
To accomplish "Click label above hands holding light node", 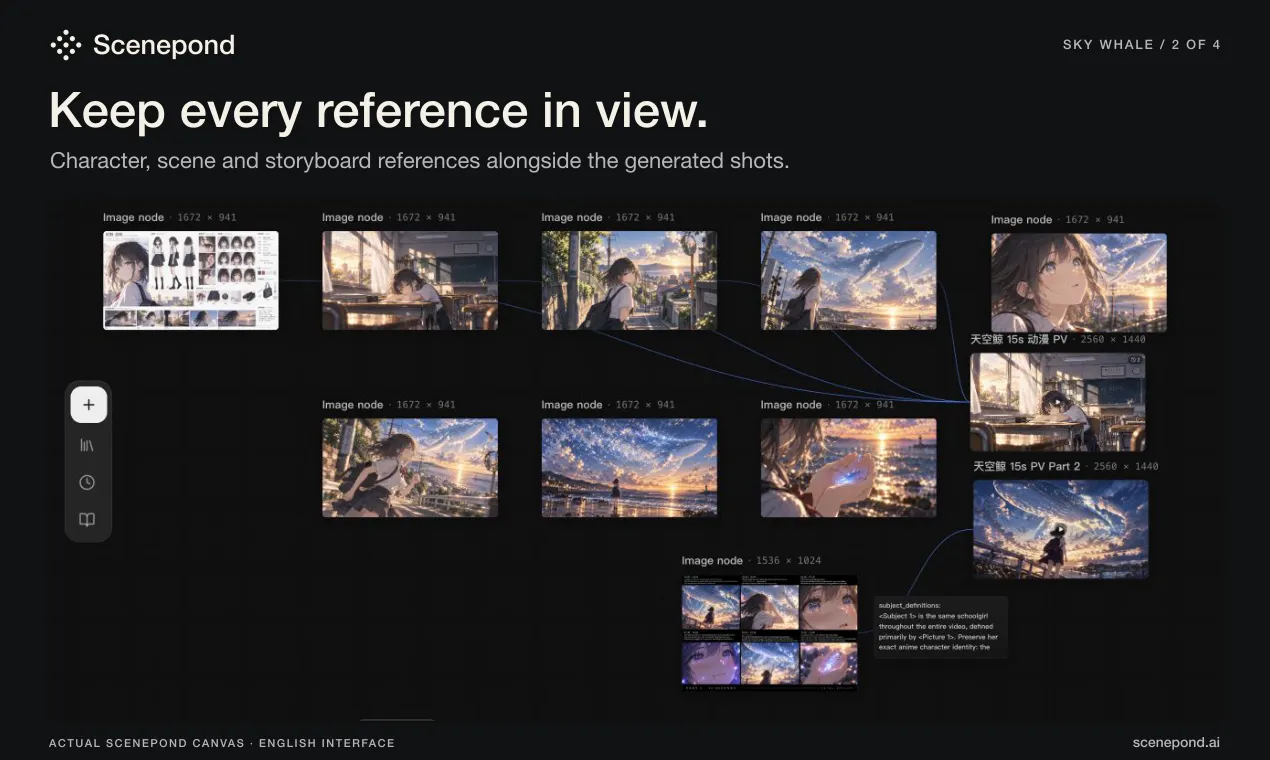I will pos(827,405).
